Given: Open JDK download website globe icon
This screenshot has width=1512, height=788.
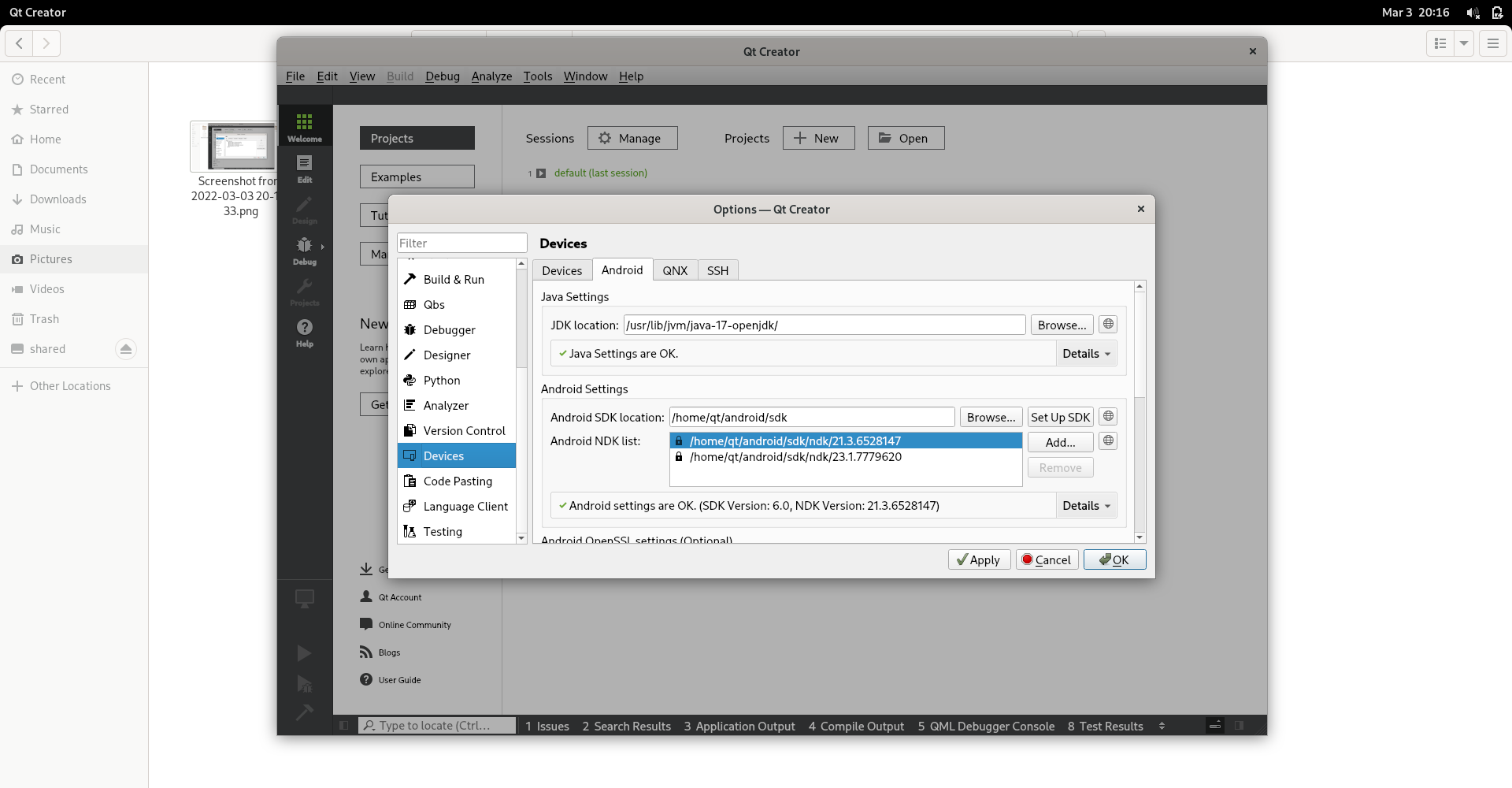Looking at the screenshot, I should pyautogui.click(x=1108, y=325).
